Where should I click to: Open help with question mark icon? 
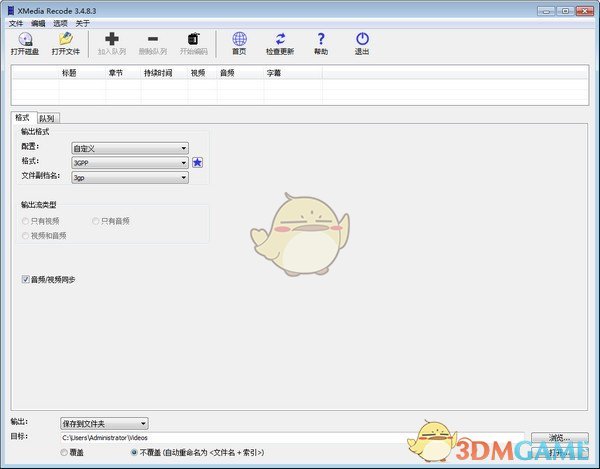321,44
